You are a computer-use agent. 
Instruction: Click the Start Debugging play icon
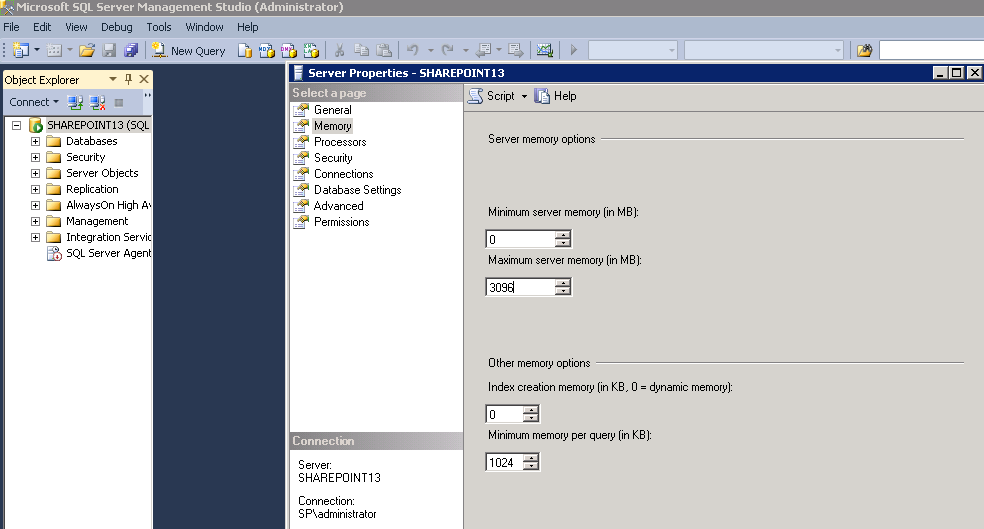tap(573, 50)
